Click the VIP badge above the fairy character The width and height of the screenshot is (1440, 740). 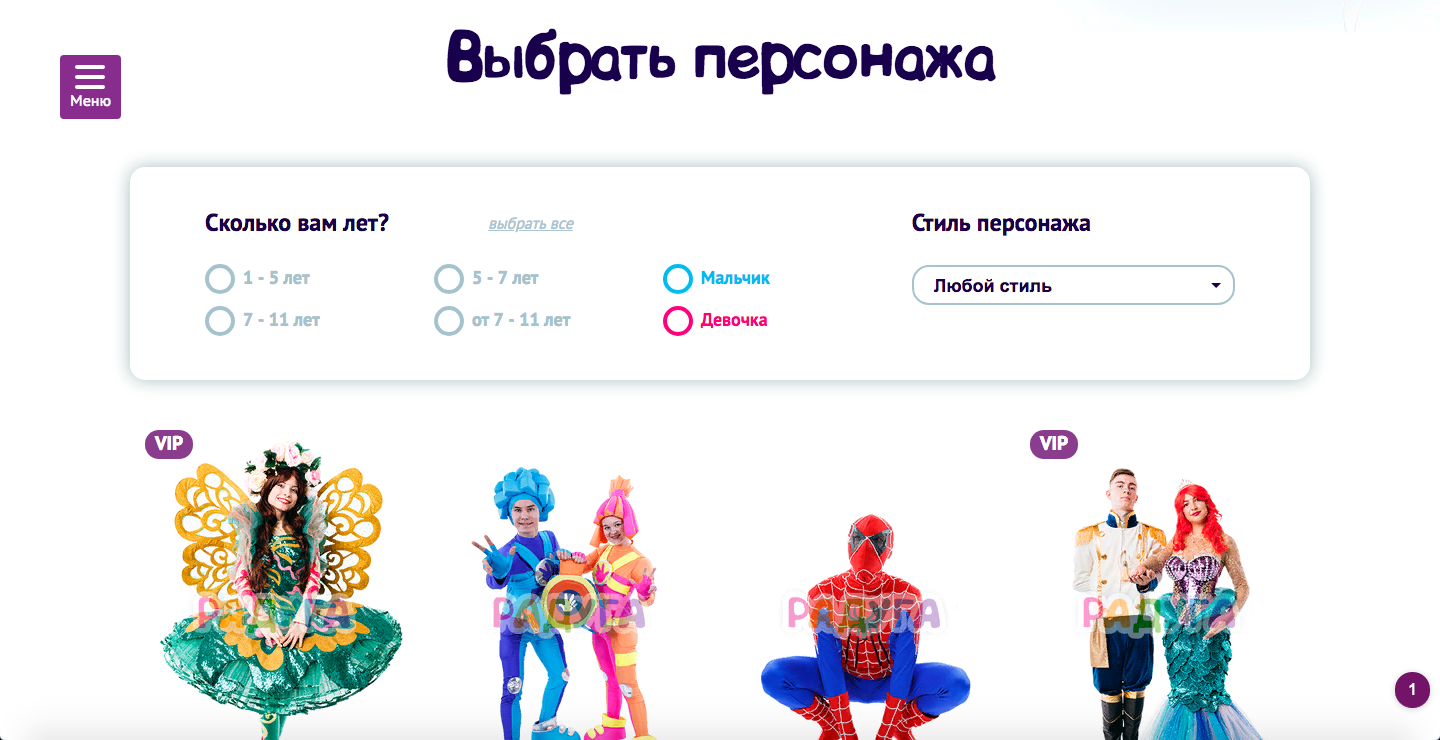coord(169,444)
